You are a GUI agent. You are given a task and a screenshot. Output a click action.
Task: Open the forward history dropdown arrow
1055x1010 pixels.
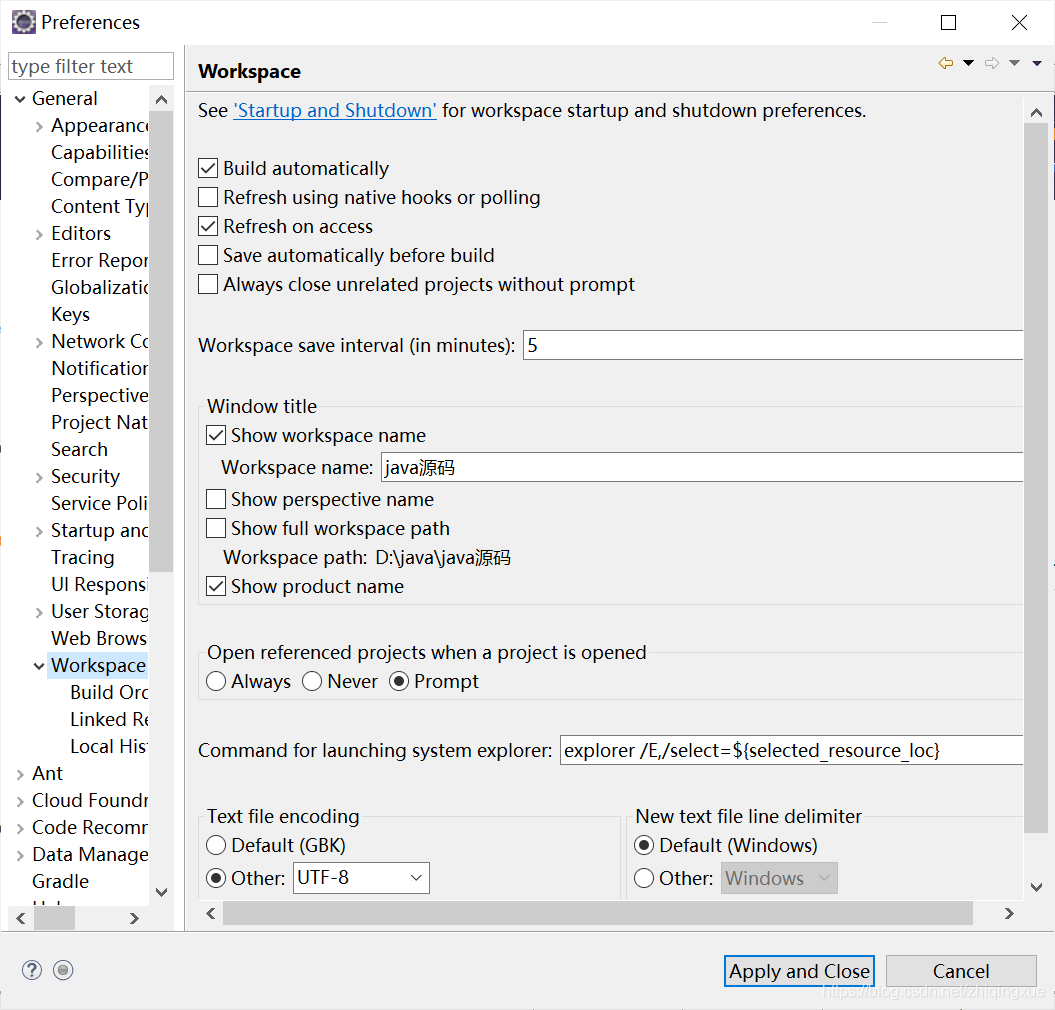click(1014, 63)
